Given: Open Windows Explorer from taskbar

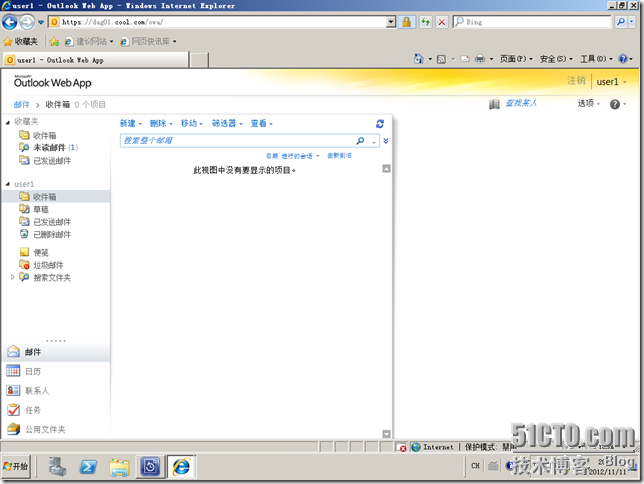Looking at the screenshot, I should [x=119, y=466].
